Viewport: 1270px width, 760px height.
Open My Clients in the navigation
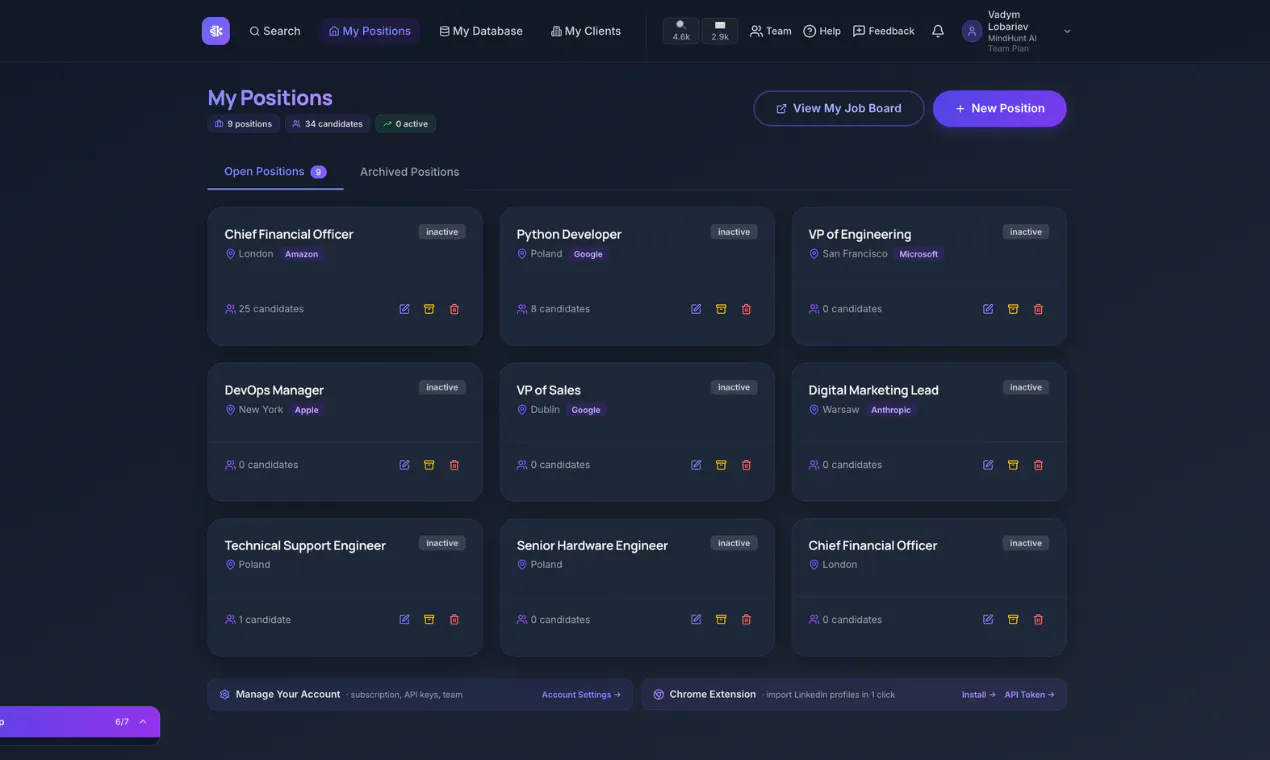coord(586,31)
